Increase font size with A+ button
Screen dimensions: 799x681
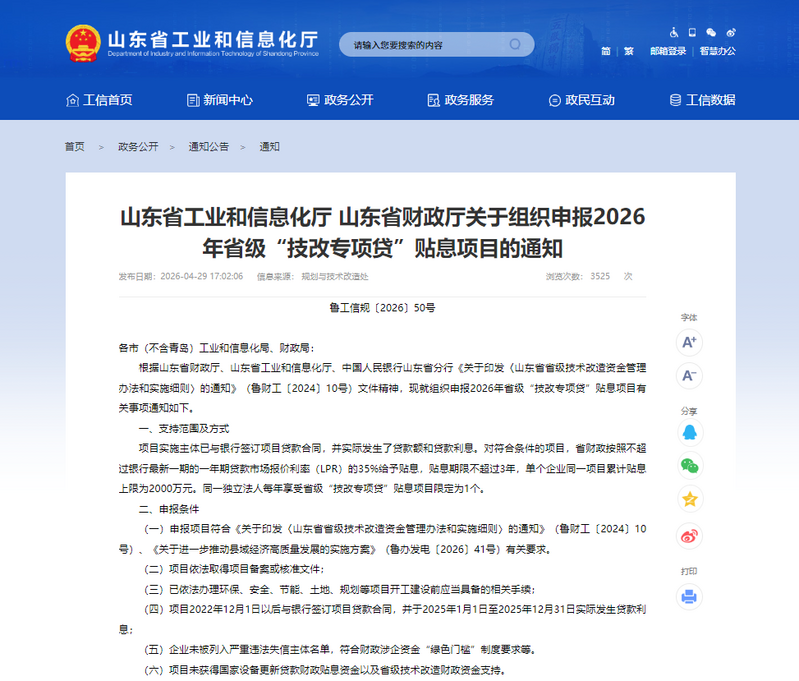[x=689, y=342]
